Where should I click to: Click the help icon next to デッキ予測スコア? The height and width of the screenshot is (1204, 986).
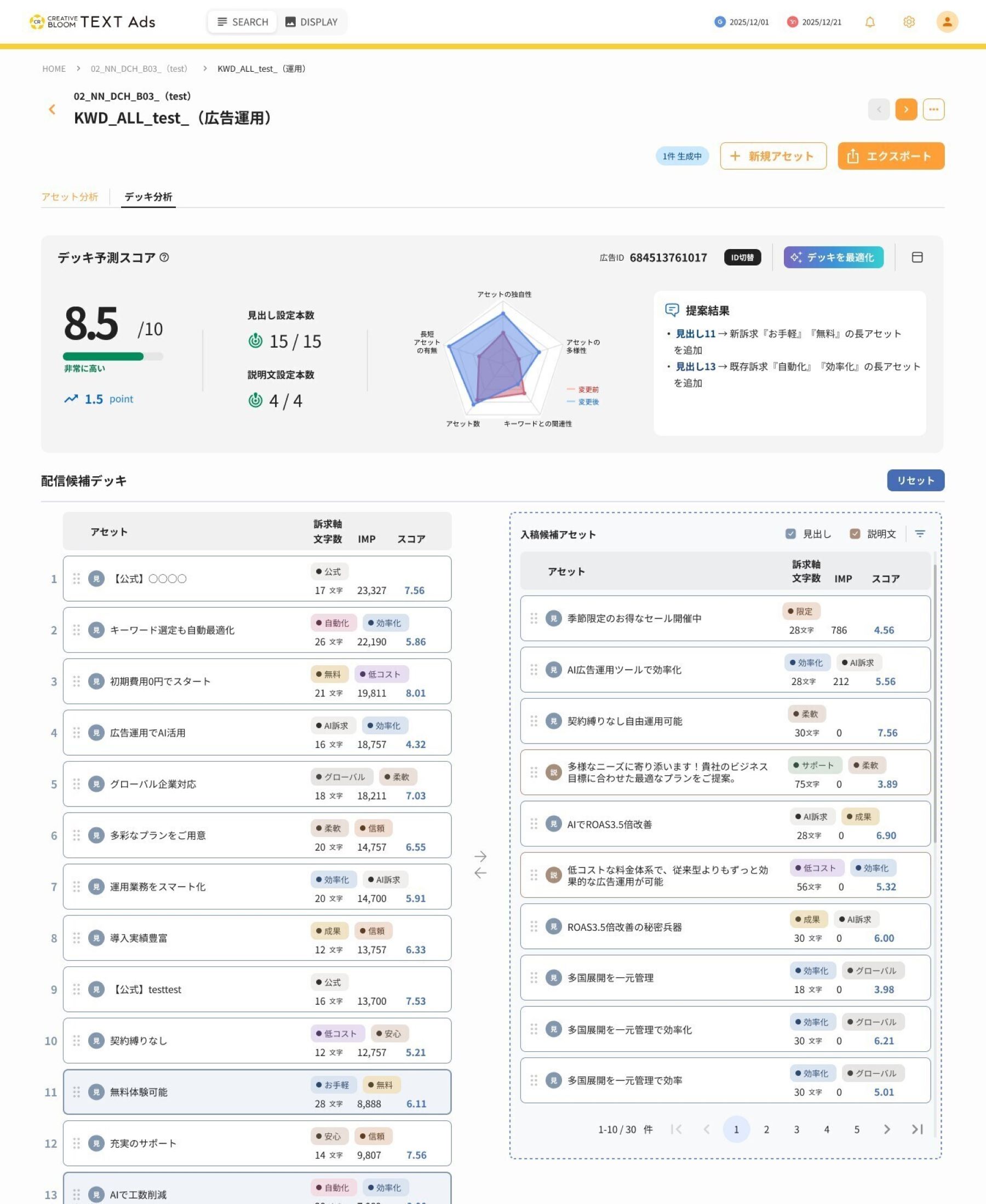pyautogui.click(x=164, y=257)
